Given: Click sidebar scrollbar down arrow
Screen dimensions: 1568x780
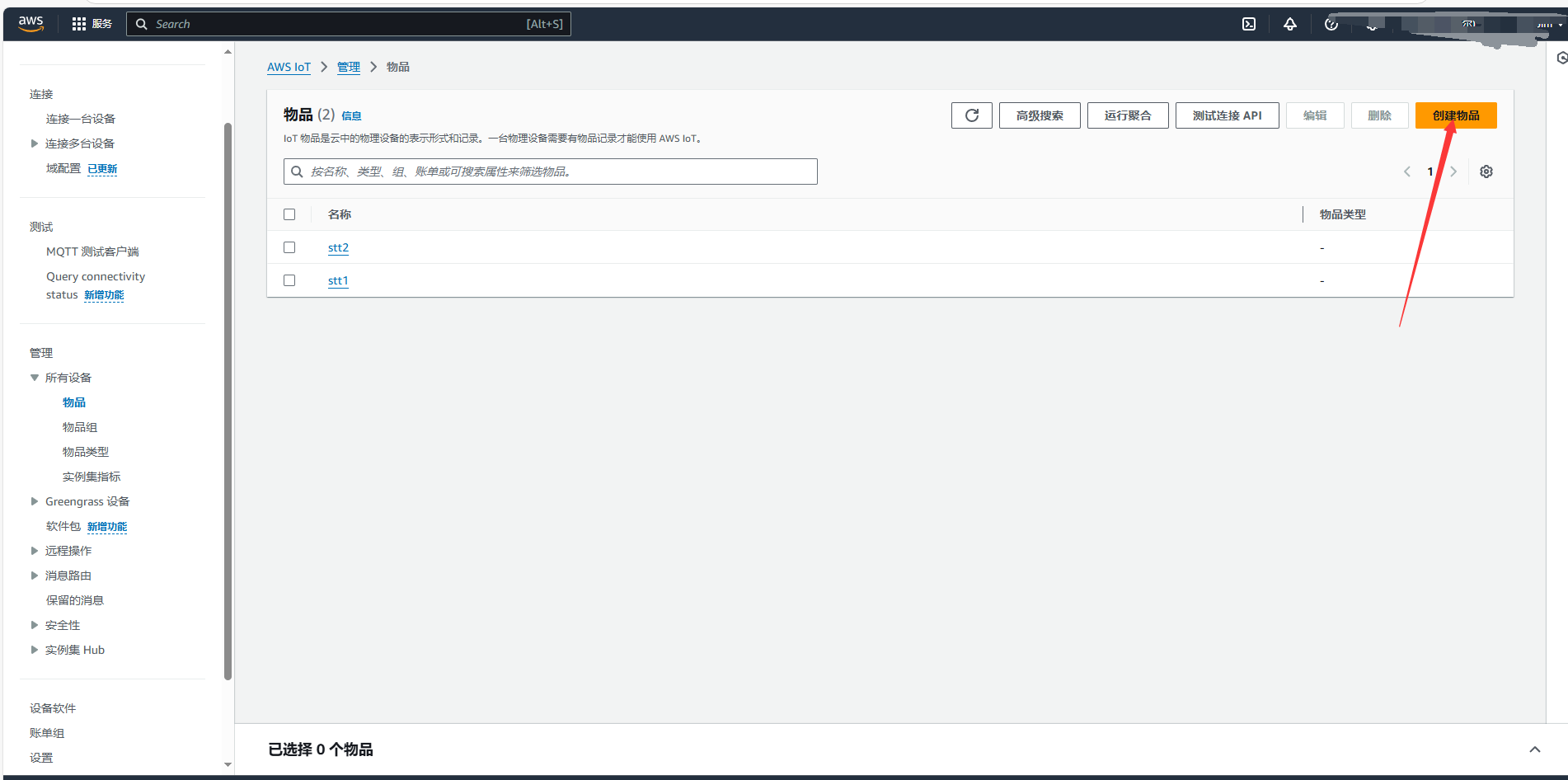Looking at the screenshot, I should (x=228, y=764).
